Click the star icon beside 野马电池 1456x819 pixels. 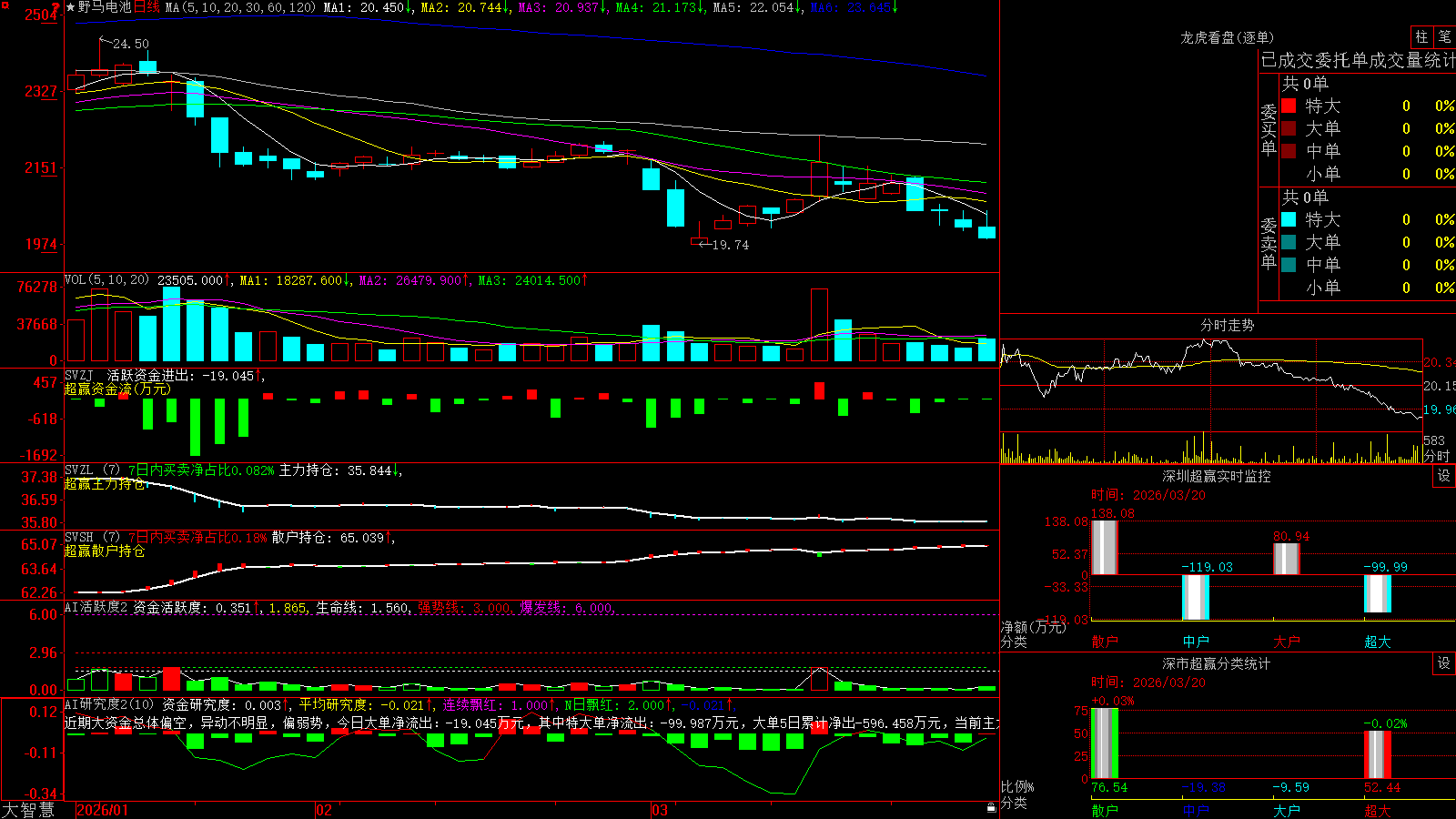[70, 7]
